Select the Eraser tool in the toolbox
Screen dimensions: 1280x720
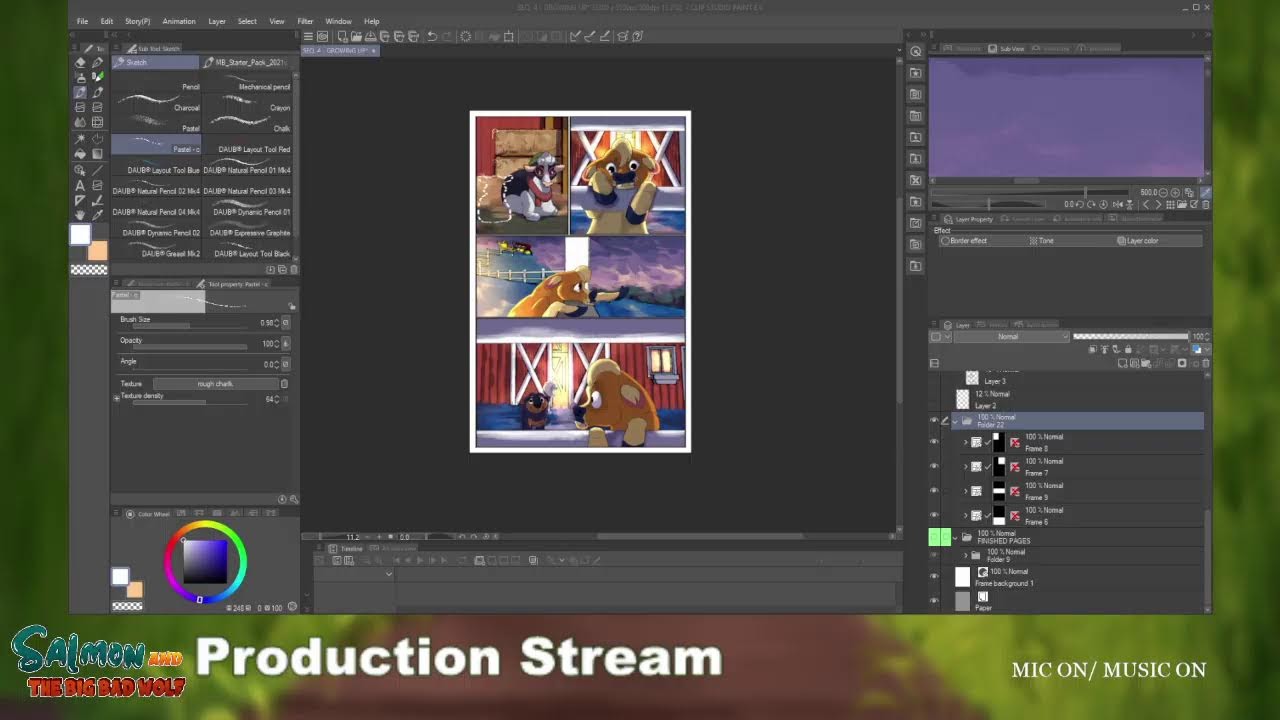(x=80, y=62)
